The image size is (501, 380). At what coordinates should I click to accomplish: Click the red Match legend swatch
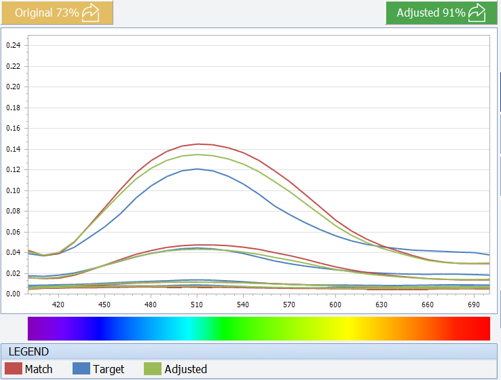coord(13,369)
